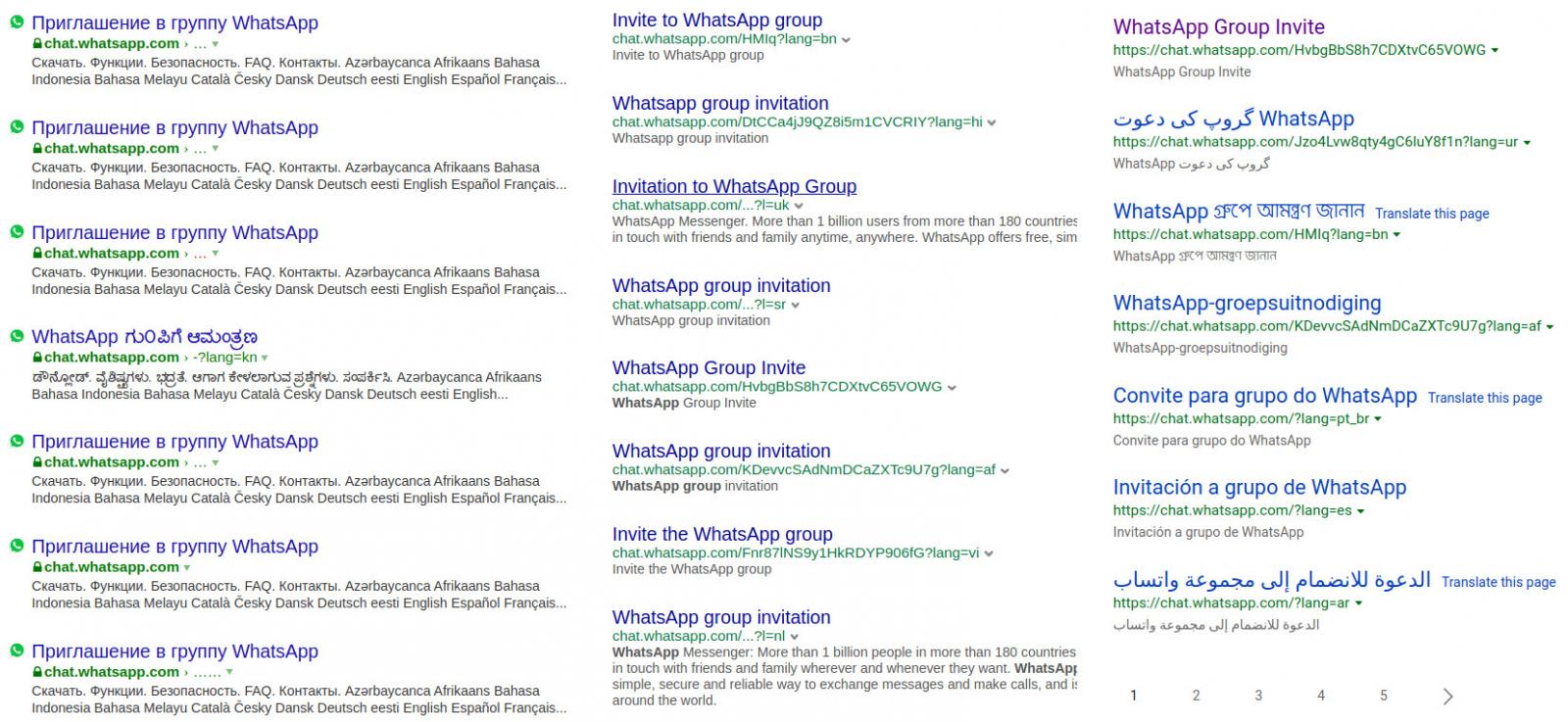Open the Kannada WhatsApp invitation result title

(x=145, y=337)
